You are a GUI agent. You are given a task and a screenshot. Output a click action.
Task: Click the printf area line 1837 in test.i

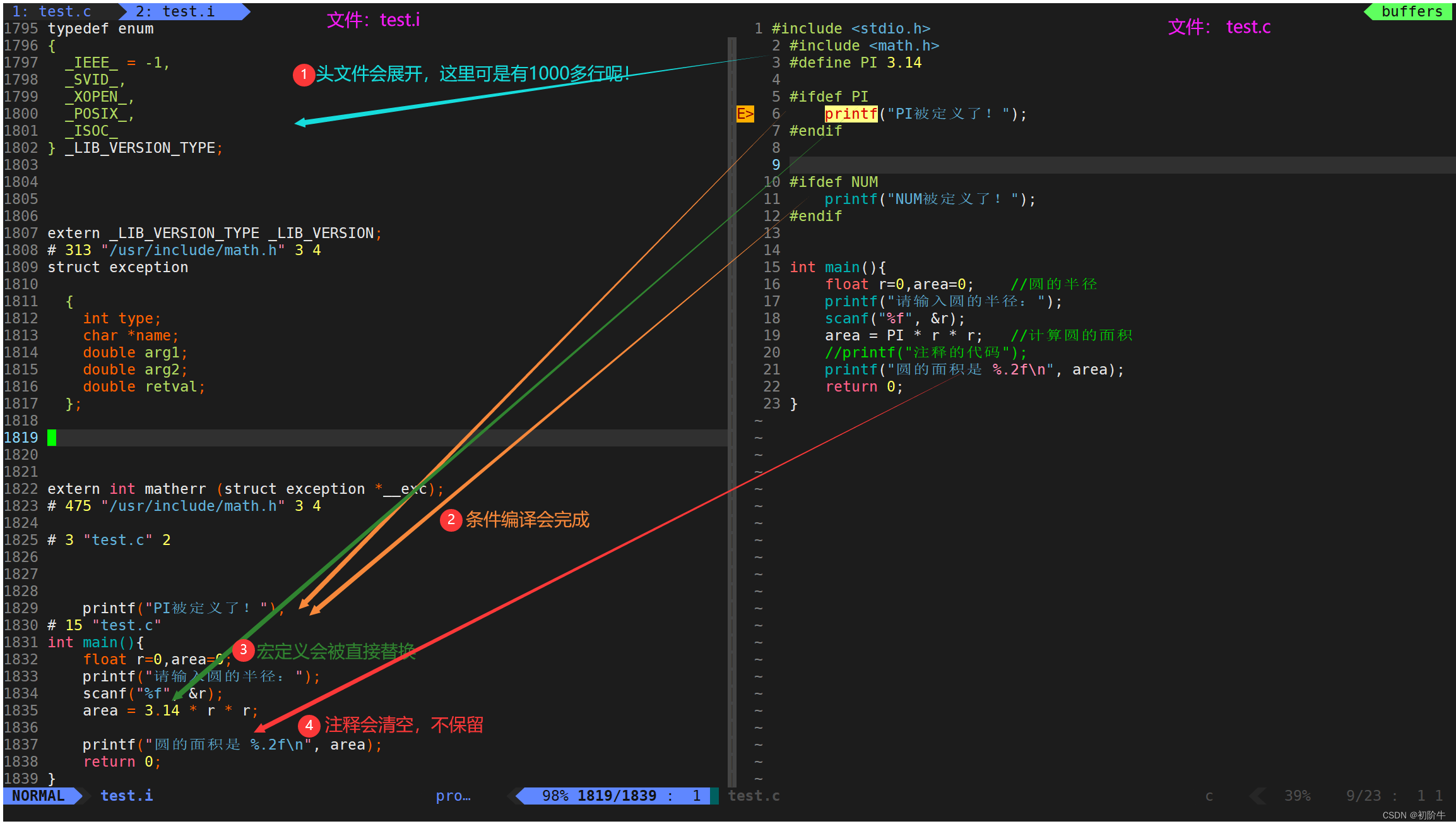[233, 745]
